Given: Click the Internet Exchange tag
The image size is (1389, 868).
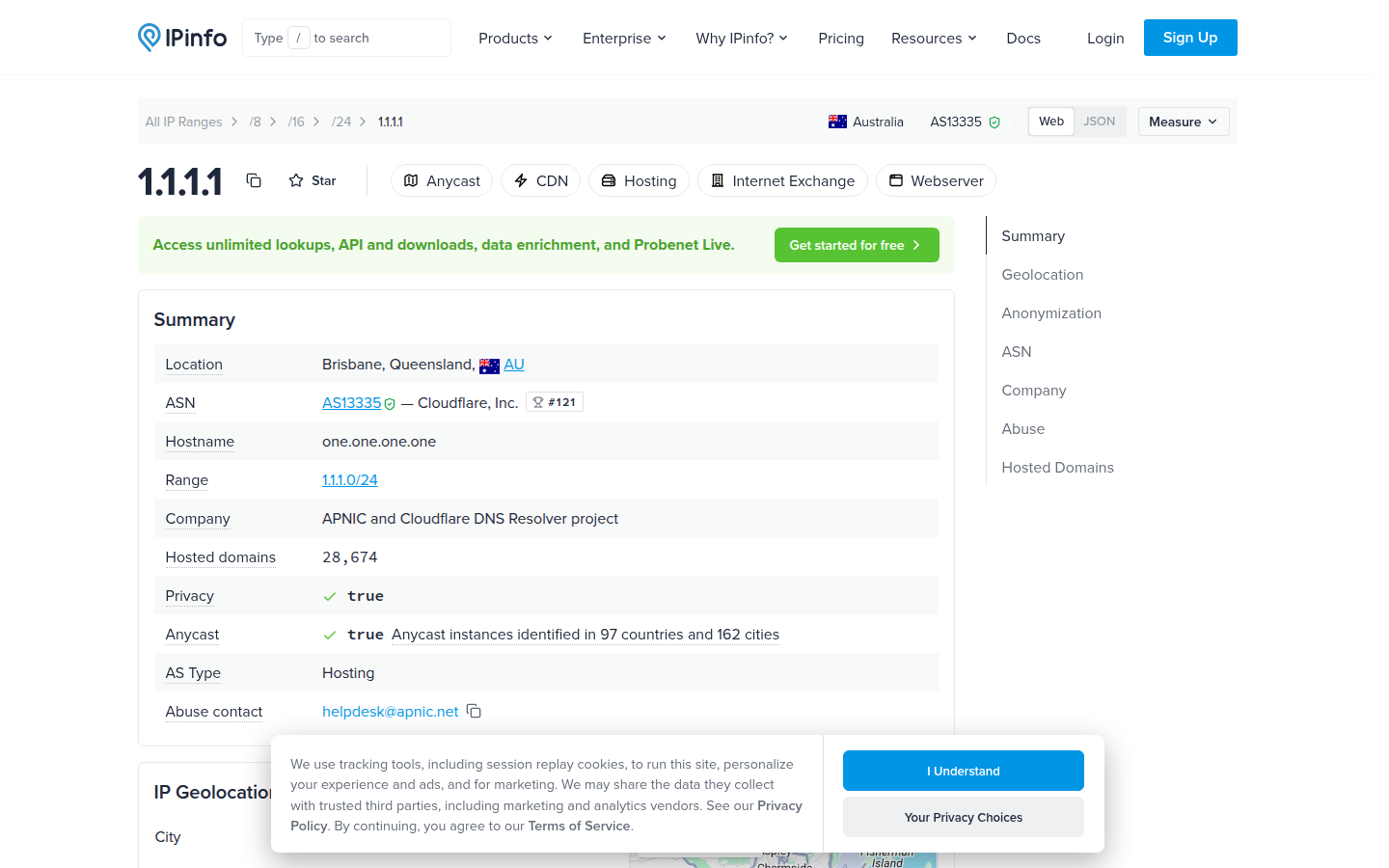Looking at the screenshot, I should click(782, 180).
